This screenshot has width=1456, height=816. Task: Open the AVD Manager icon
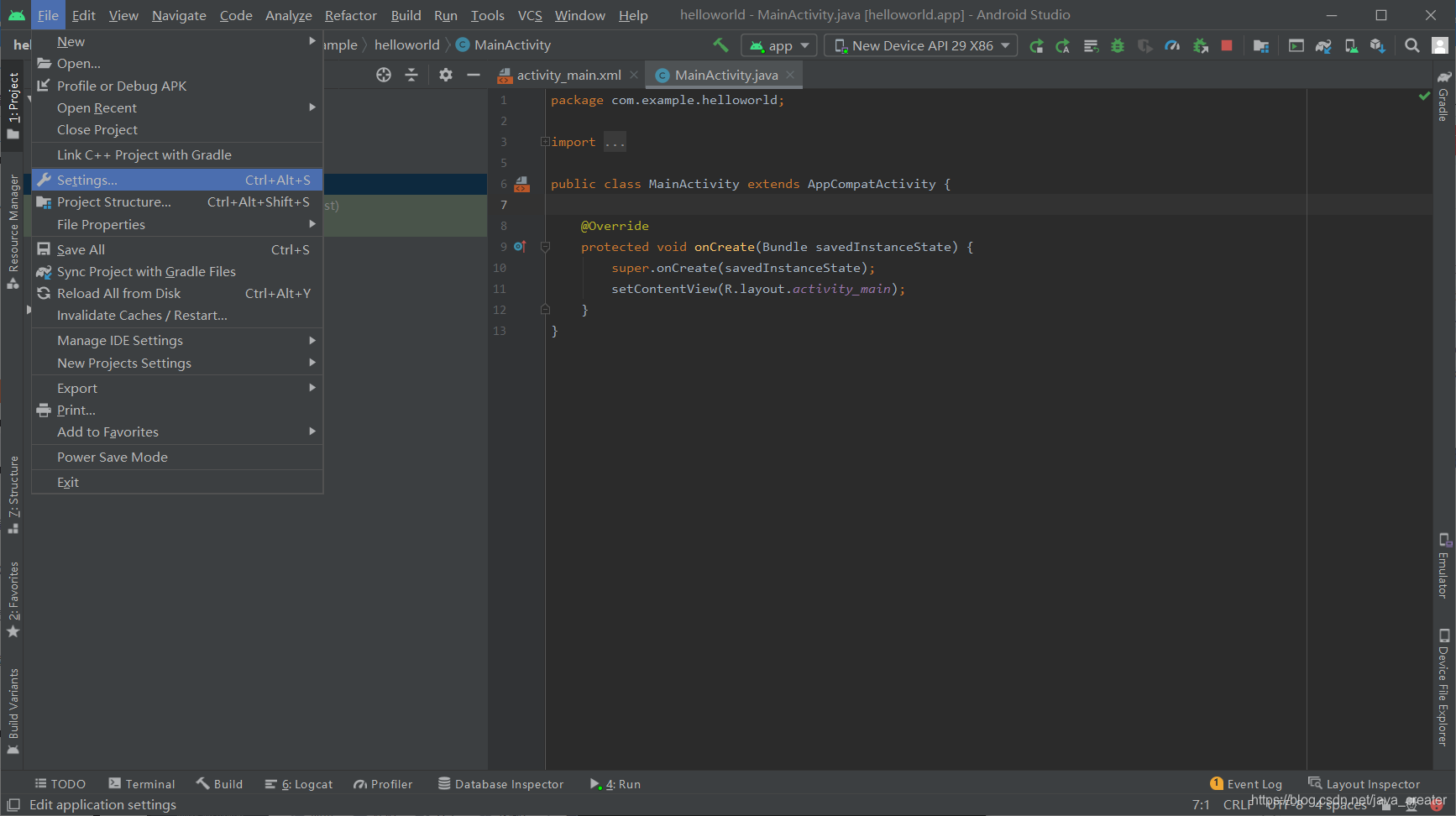(x=1350, y=45)
